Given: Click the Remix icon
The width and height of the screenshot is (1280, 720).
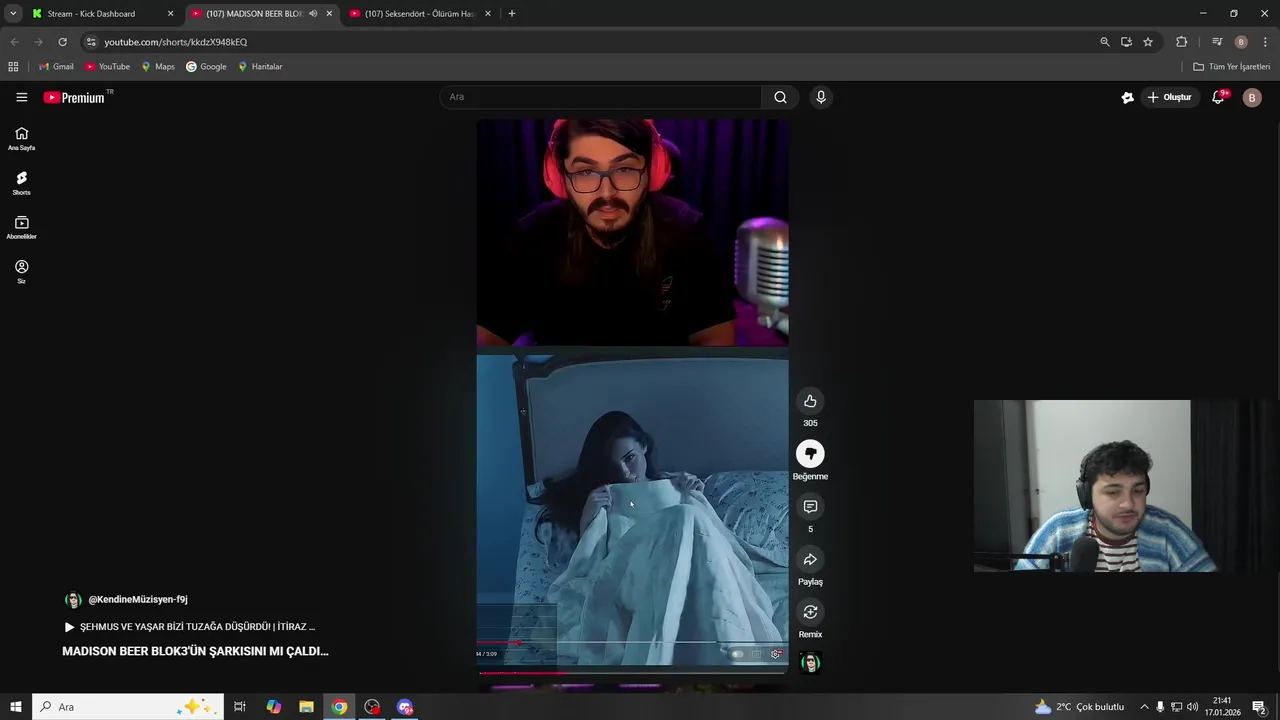Looking at the screenshot, I should coord(810,612).
